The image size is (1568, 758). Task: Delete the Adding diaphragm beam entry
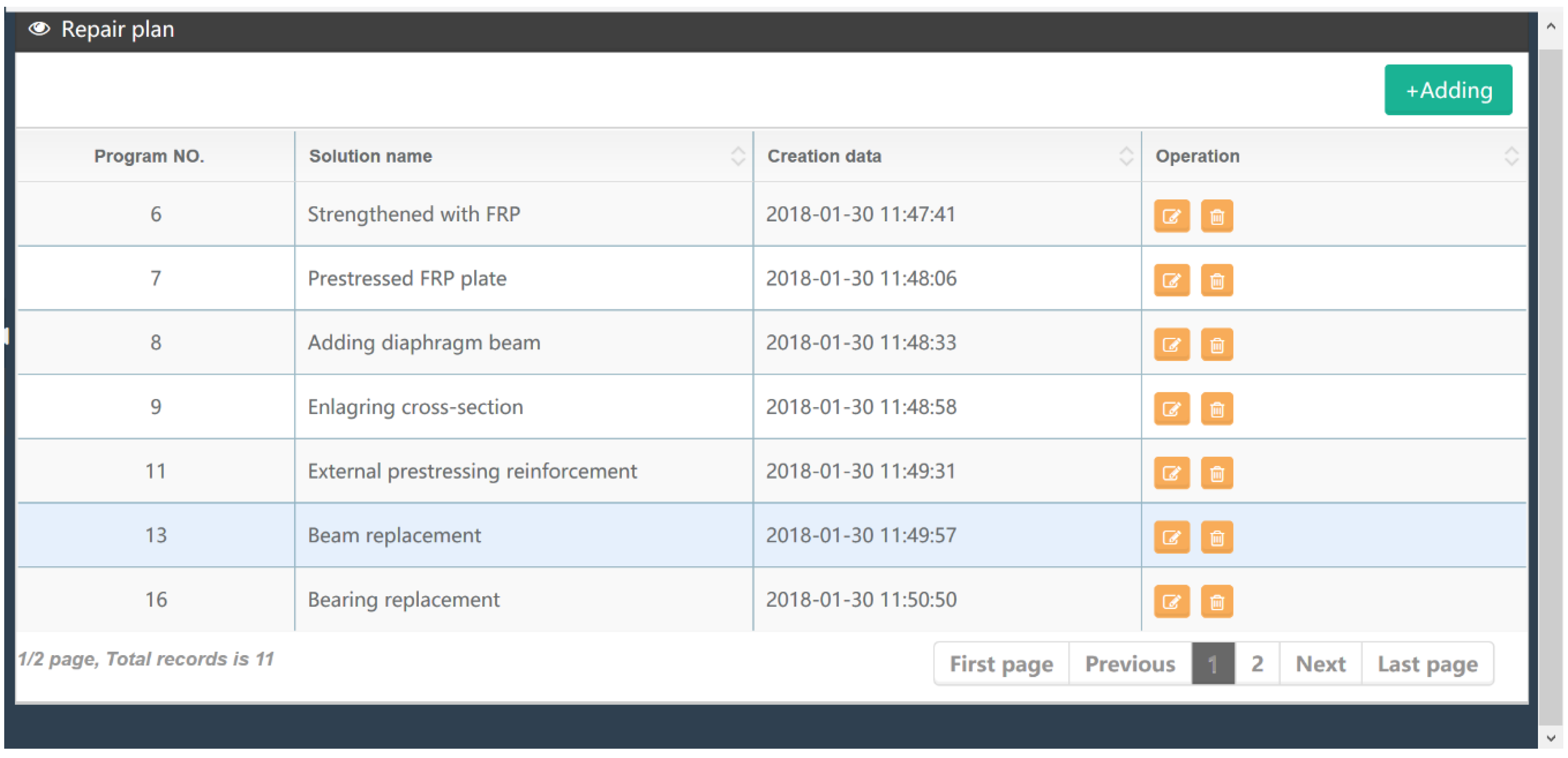[1216, 345]
